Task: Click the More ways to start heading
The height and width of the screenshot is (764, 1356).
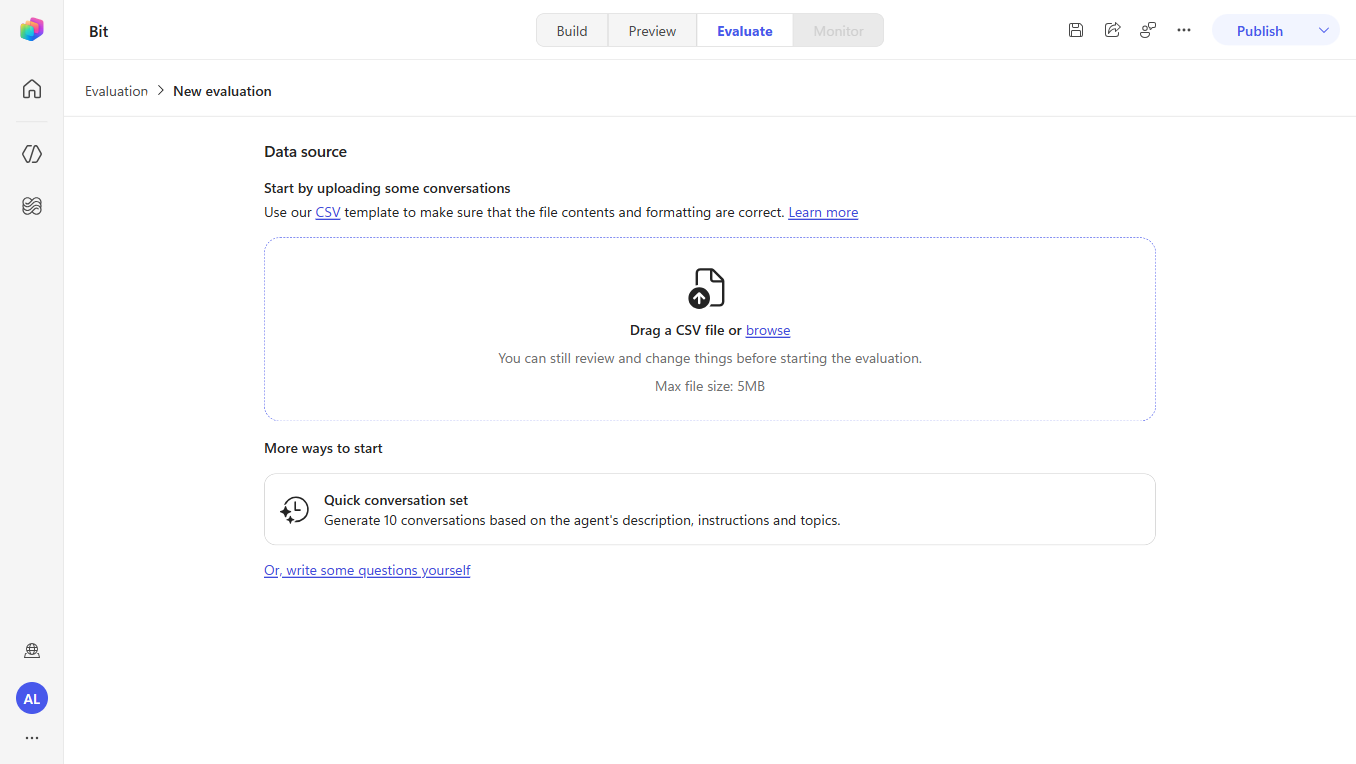Action: click(x=323, y=448)
